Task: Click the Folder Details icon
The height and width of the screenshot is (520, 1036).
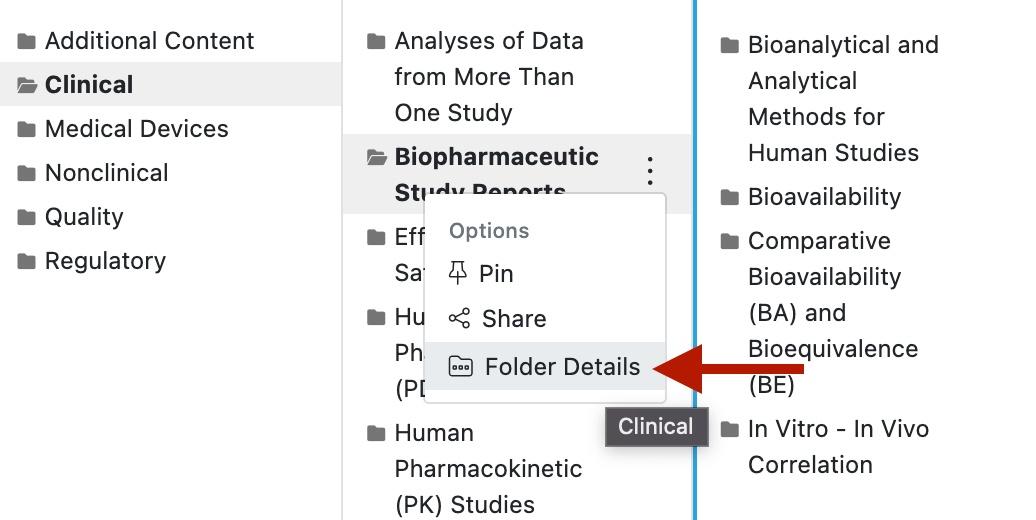Action: [460, 366]
